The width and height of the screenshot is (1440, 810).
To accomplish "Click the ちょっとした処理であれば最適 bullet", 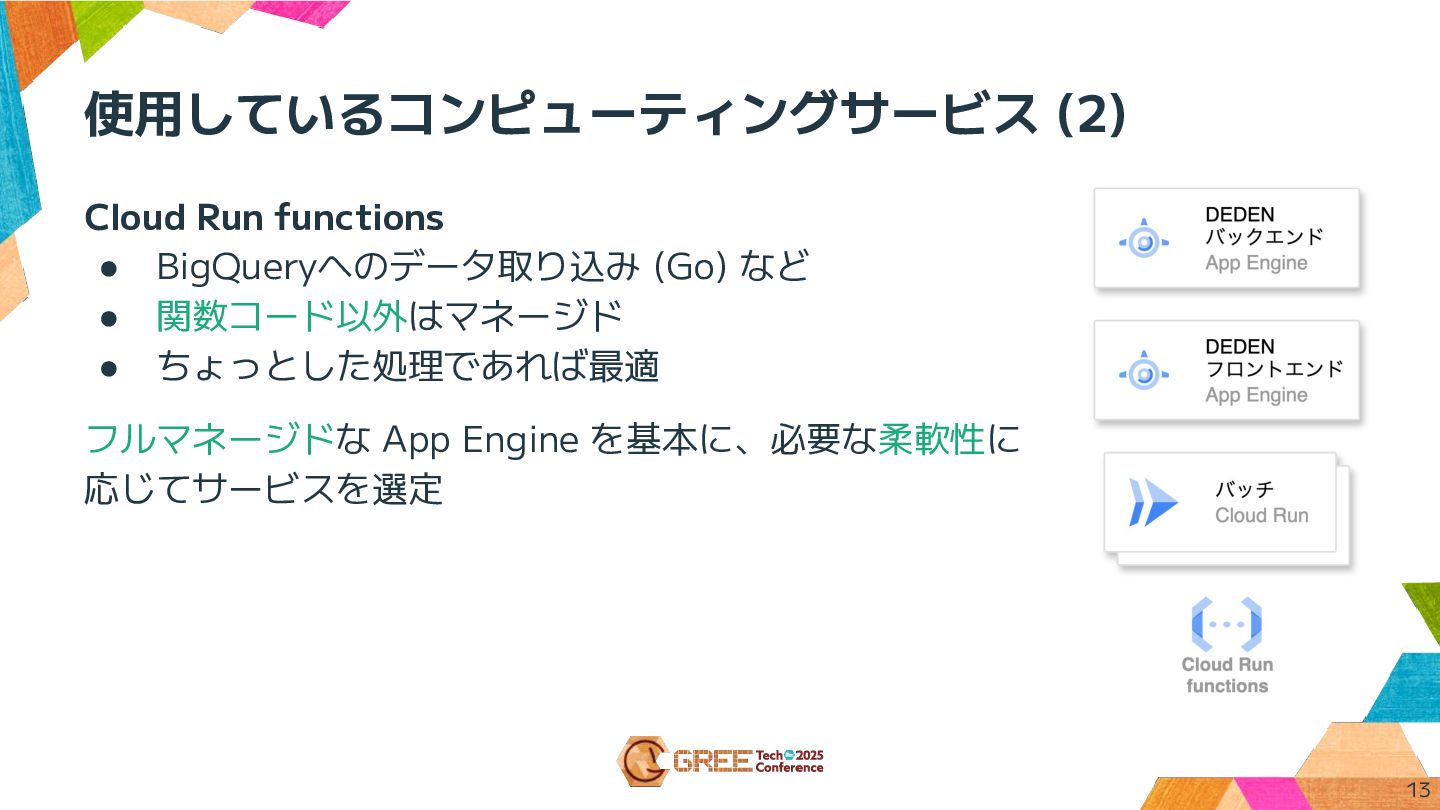I will tap(408, 367).
